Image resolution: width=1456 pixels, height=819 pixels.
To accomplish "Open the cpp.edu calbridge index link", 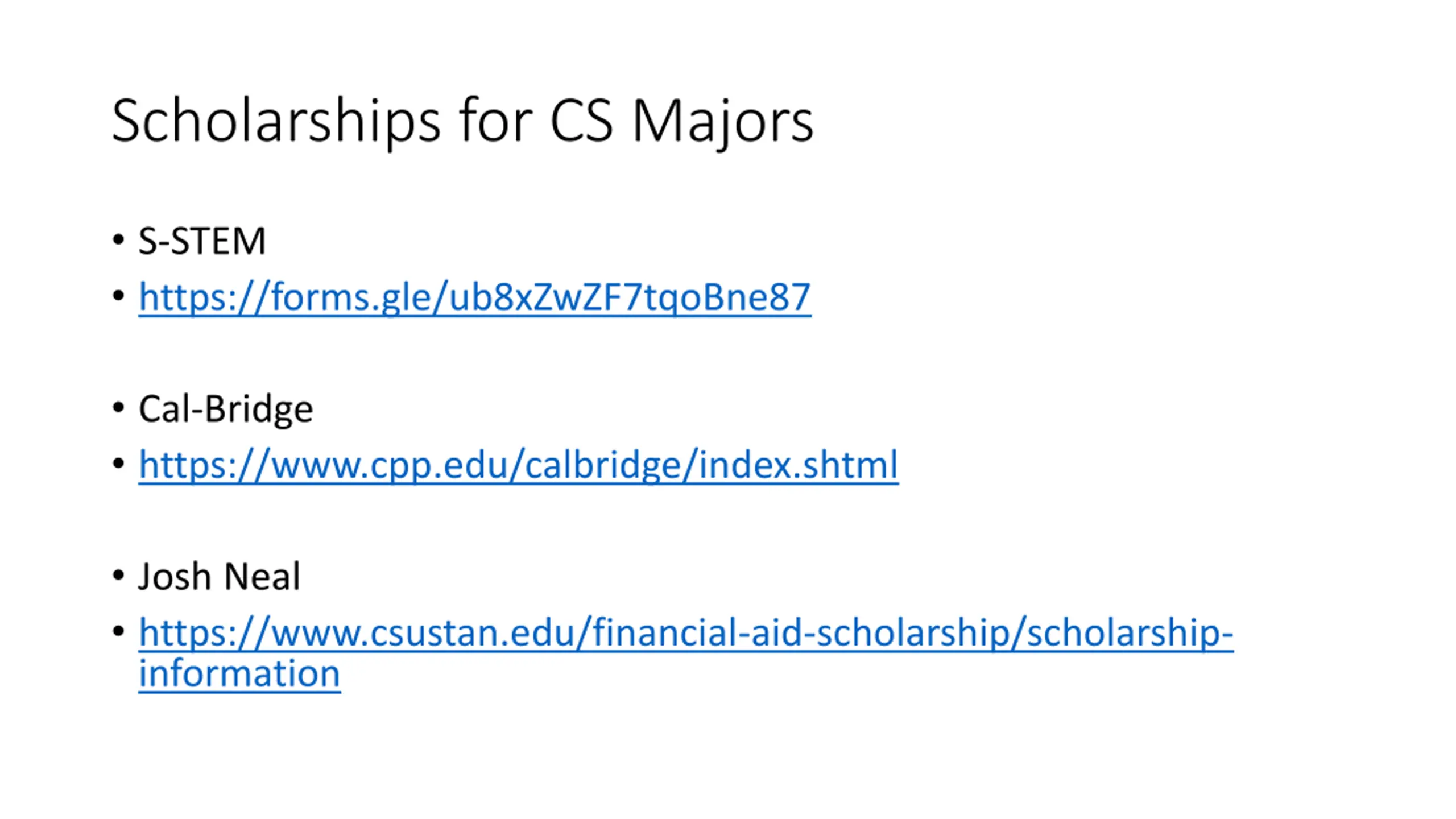I will tap(518, 465).
